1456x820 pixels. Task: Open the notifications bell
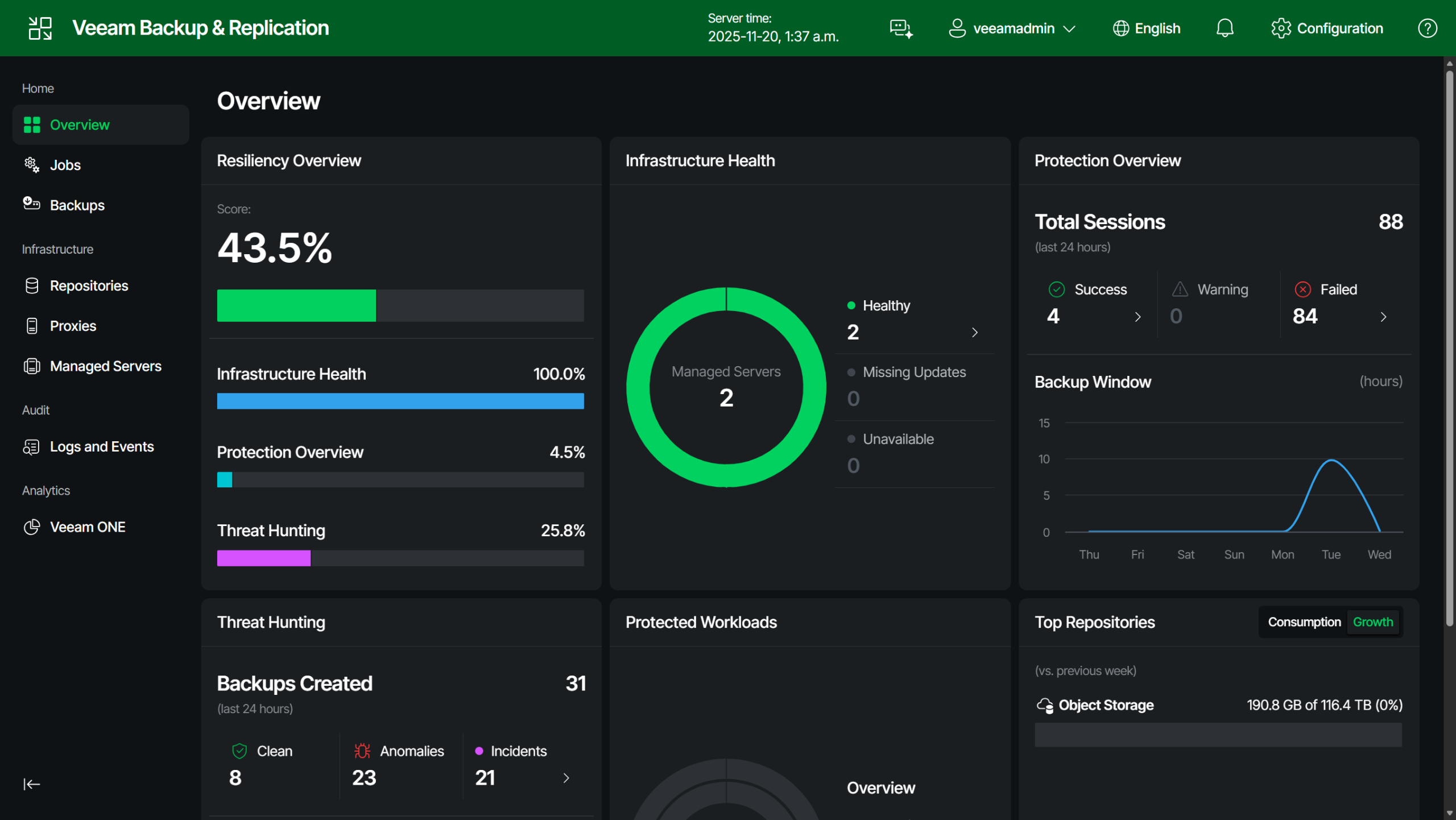click(1225, 28)
